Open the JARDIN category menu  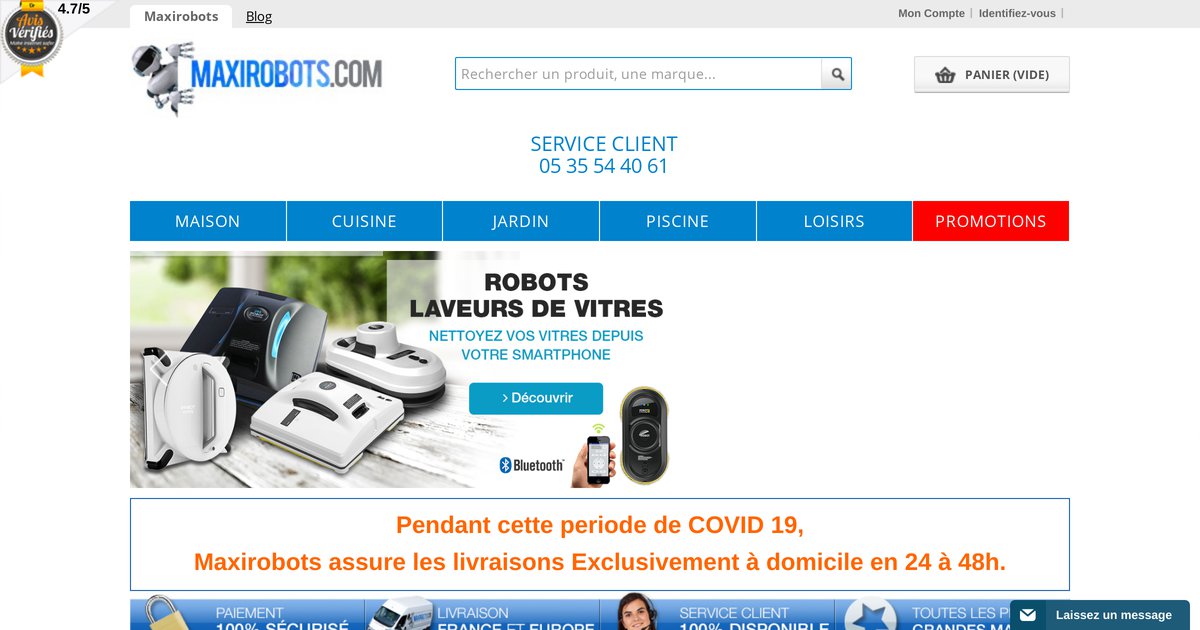pyautogui.click(x=521, y=221)
